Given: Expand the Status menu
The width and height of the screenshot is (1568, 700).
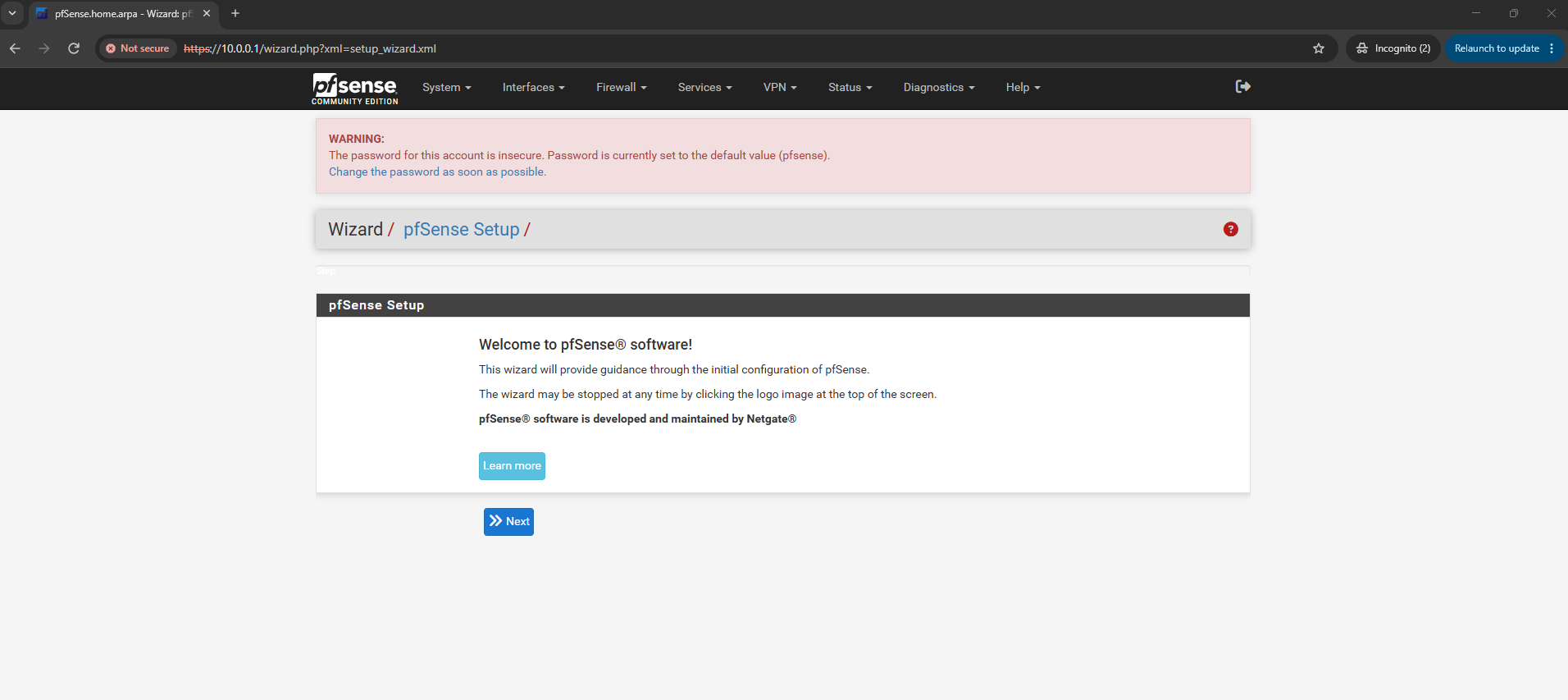Looking at the screenshot, I should pos(850,87).
